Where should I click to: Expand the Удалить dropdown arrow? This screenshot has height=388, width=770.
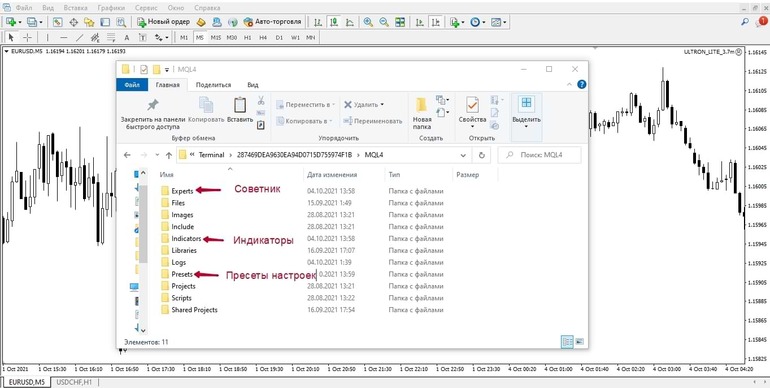(x=382, y=105)
